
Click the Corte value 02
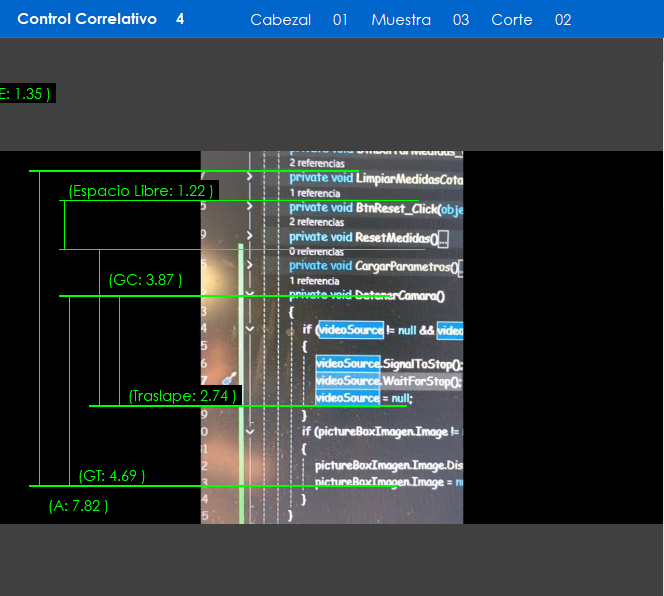[563, 20]
